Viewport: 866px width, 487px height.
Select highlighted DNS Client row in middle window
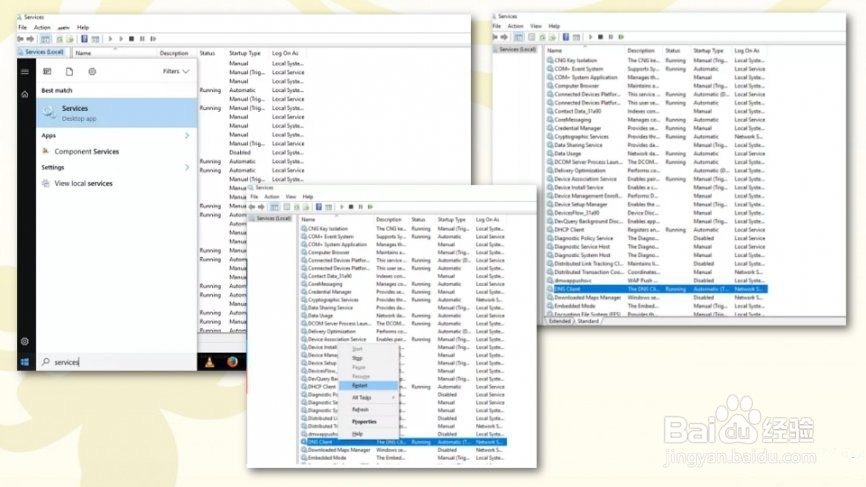pyautogui.click(x=403, y=442)
